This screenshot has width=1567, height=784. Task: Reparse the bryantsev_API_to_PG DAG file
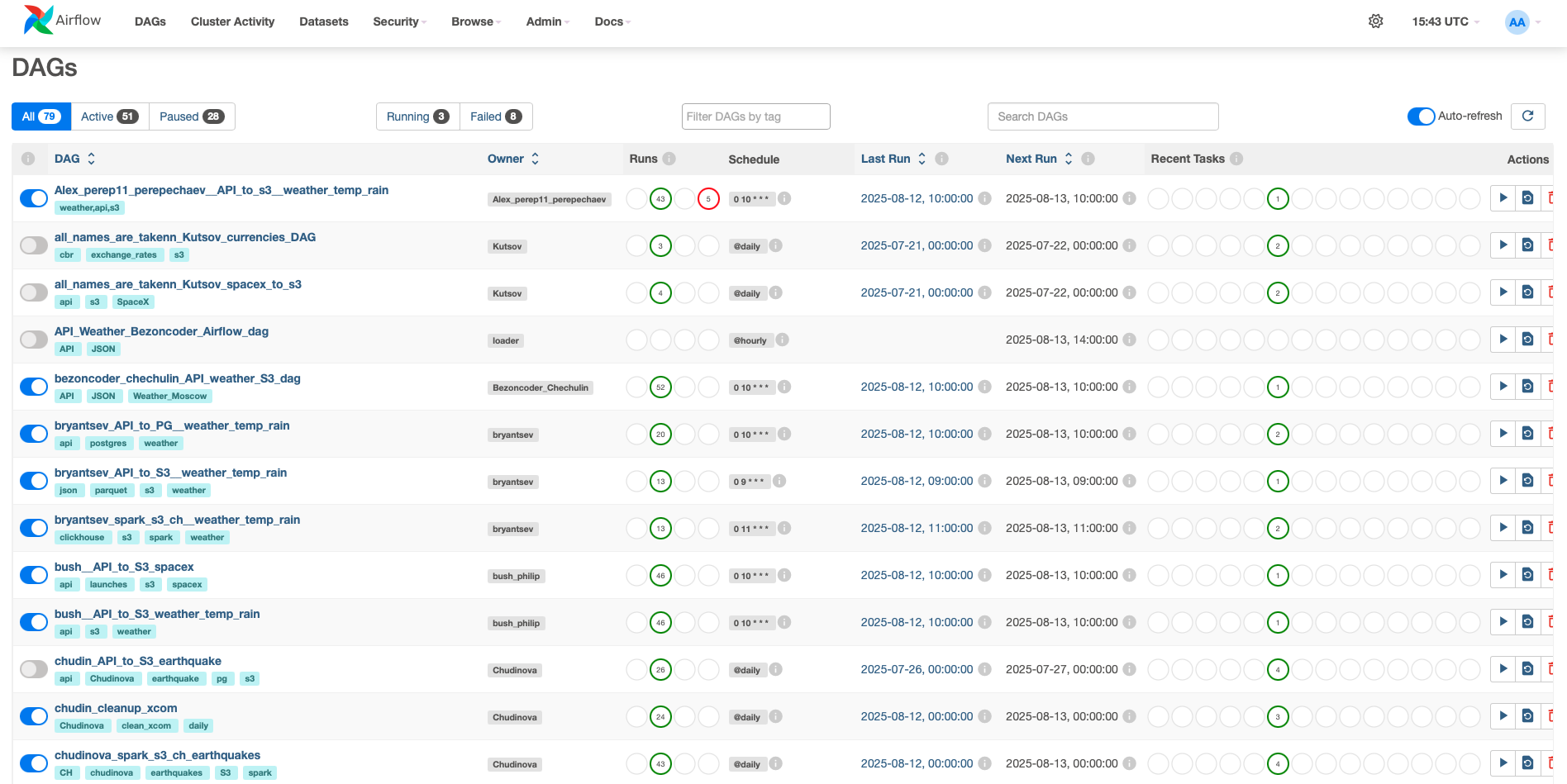1528,434
